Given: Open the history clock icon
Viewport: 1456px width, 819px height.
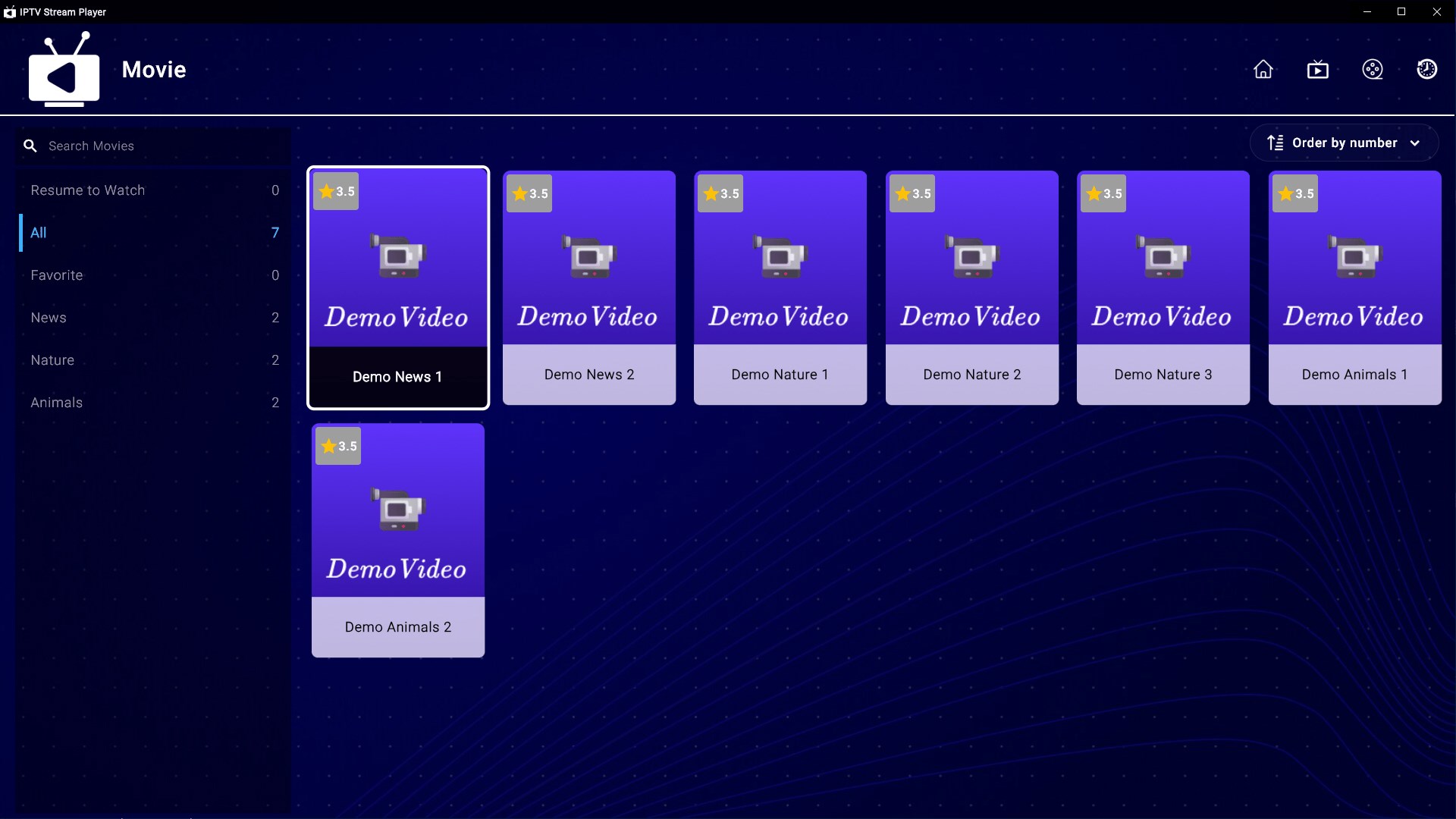Looking at the screenshot, I should (1427, 70).
